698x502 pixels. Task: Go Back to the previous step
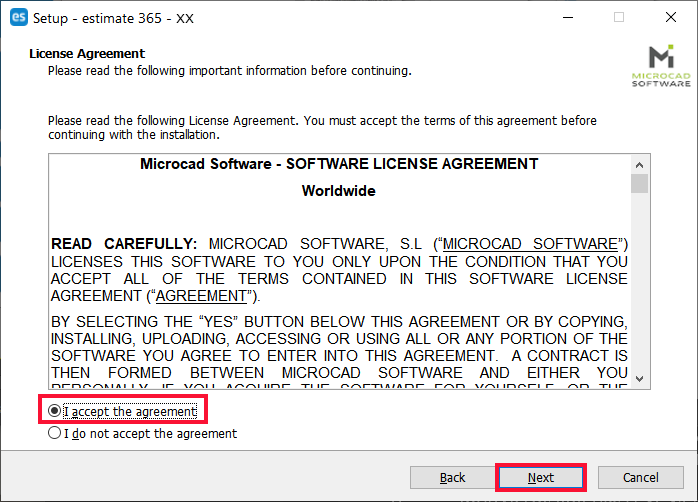point(452,478)
